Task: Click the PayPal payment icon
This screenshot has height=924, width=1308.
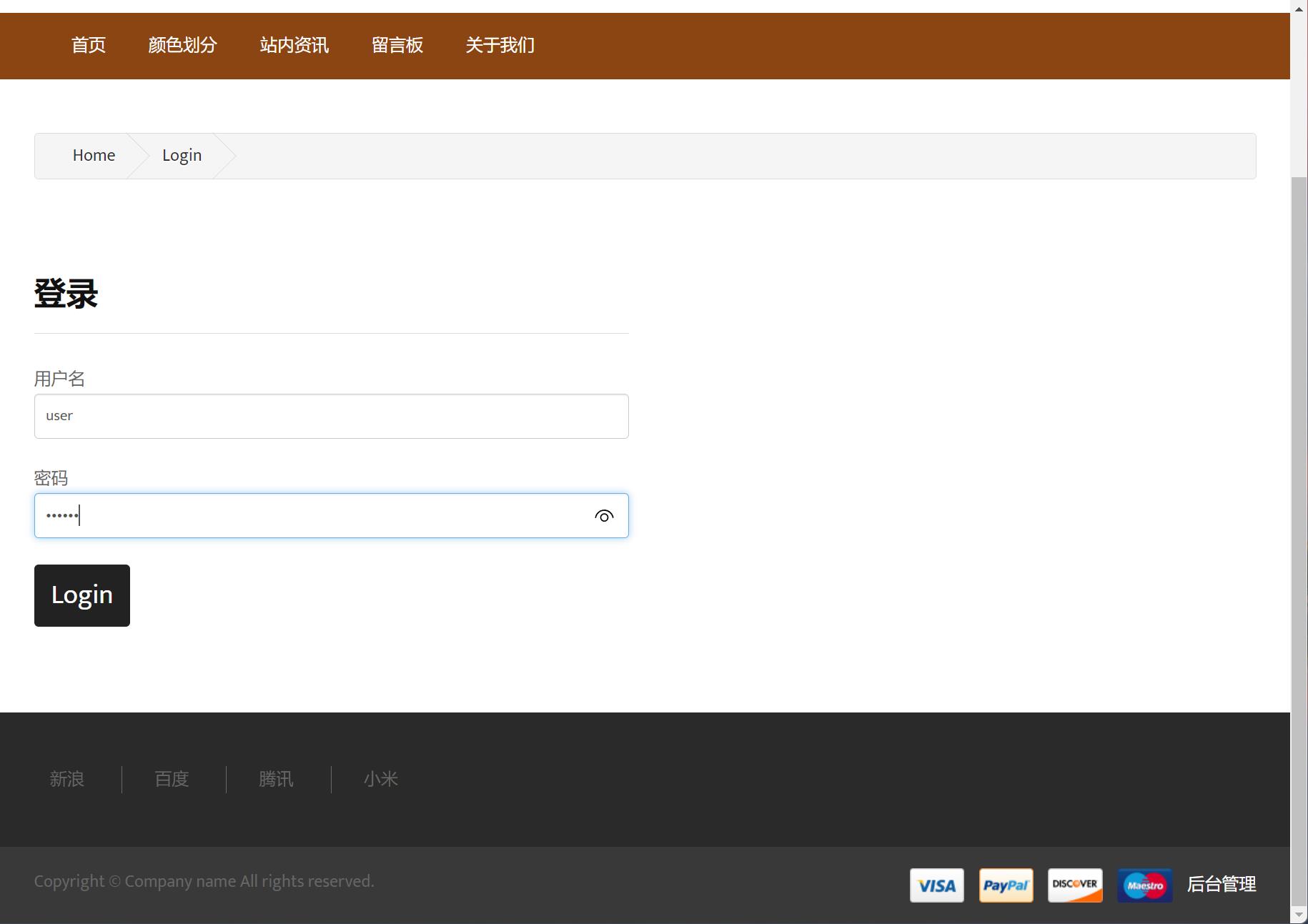Action: click(x=1006, y=885)
